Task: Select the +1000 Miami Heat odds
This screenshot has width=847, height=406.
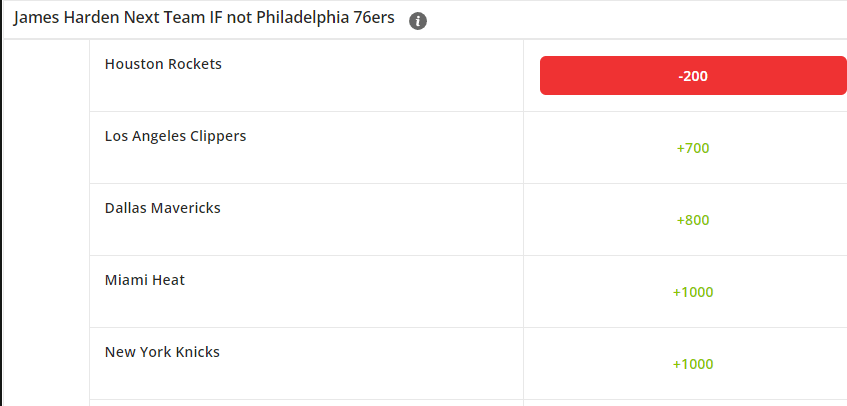Action: 693,292
